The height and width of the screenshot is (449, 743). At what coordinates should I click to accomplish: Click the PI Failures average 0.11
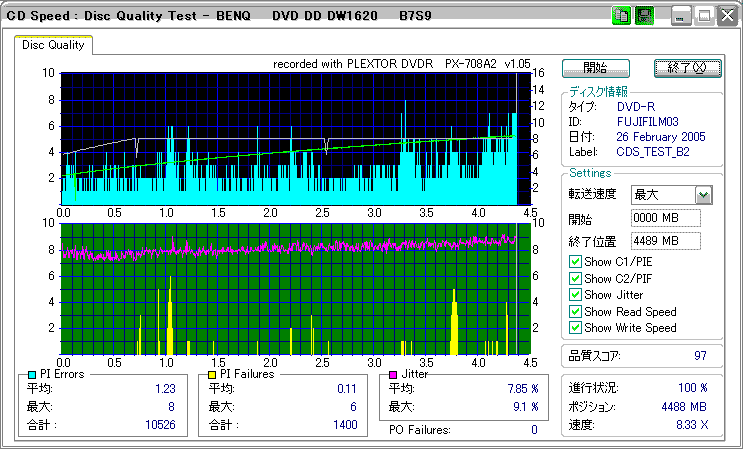[x=347, y=389]
